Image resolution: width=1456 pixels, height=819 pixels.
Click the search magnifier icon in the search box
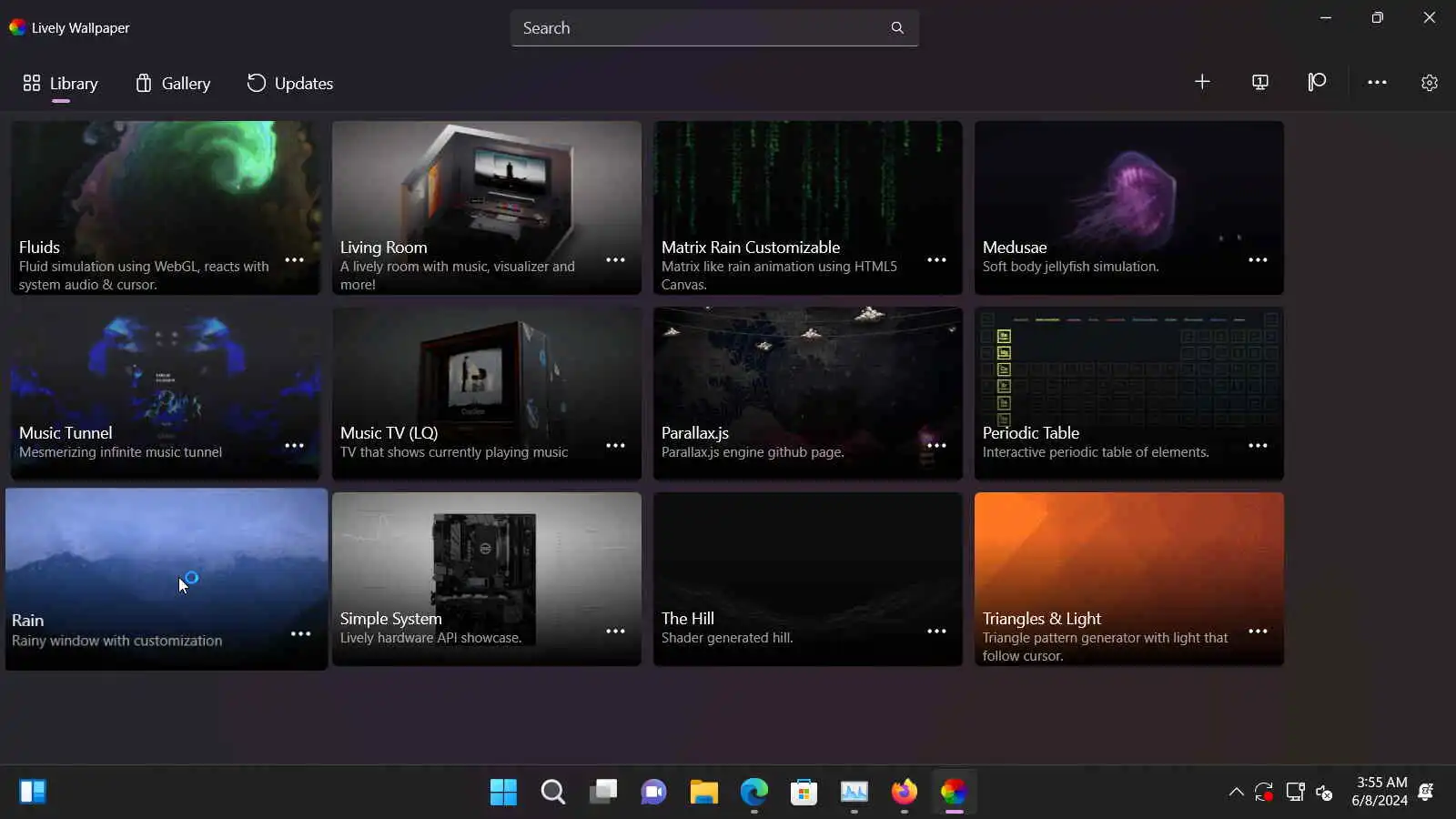897,28
